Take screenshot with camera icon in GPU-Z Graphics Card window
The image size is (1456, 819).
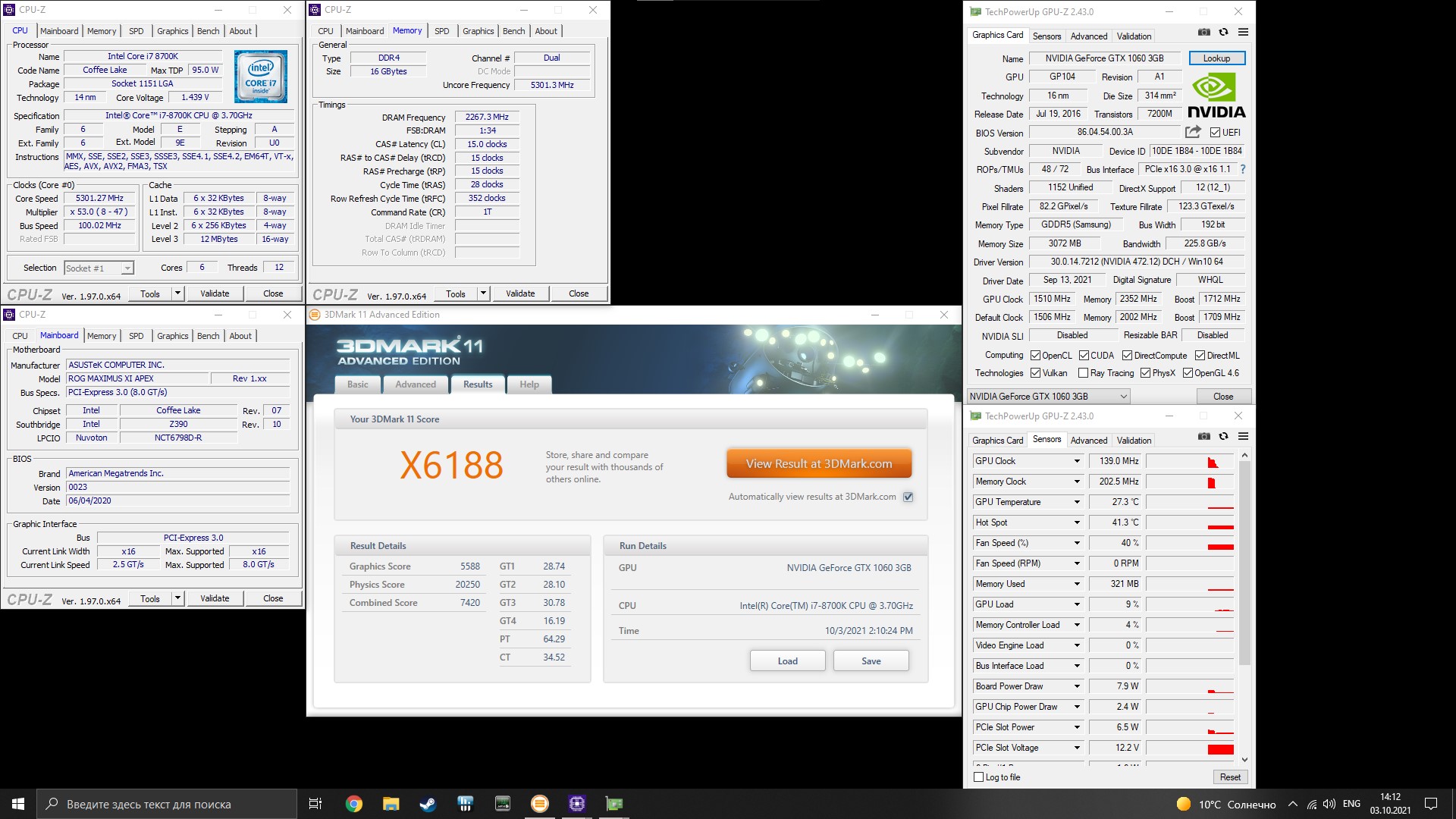coord(1203,32)
